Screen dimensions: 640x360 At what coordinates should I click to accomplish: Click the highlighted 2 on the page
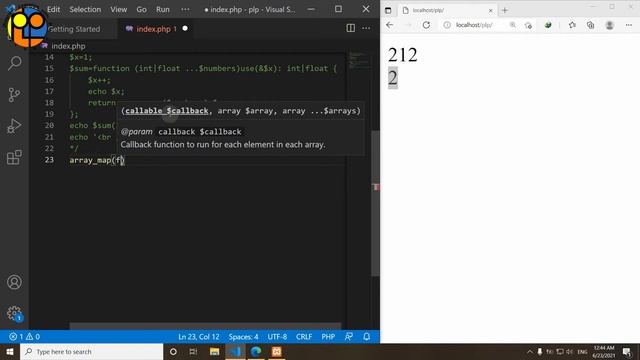click(393, 78)
